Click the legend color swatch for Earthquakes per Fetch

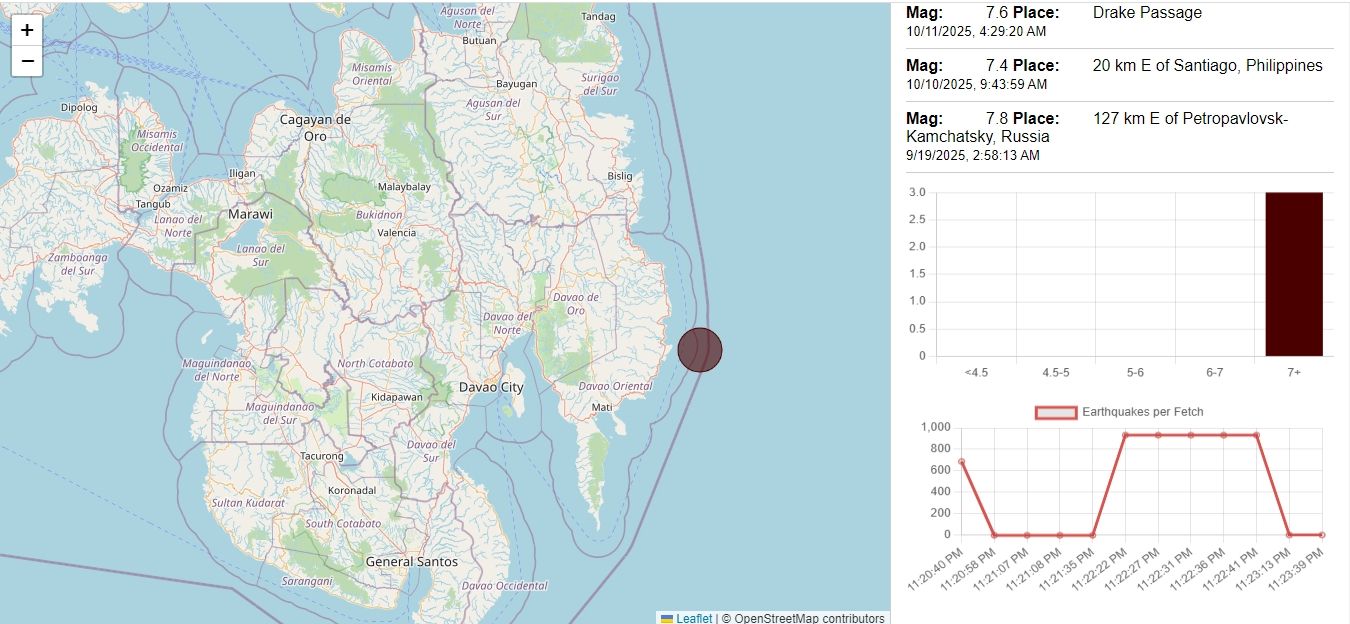(x=1056, y=412)
